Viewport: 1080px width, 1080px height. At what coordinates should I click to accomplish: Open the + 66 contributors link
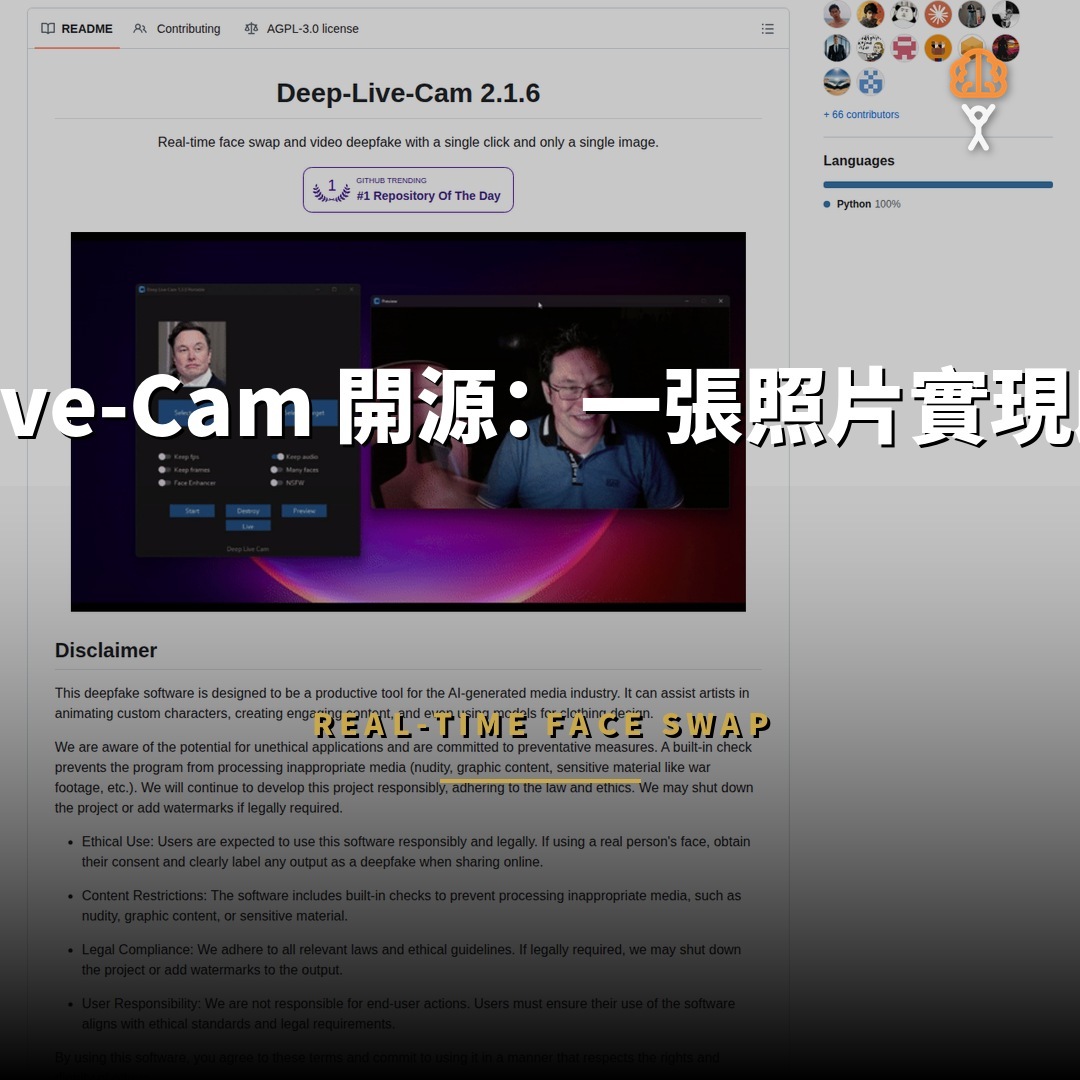[861, 115]
